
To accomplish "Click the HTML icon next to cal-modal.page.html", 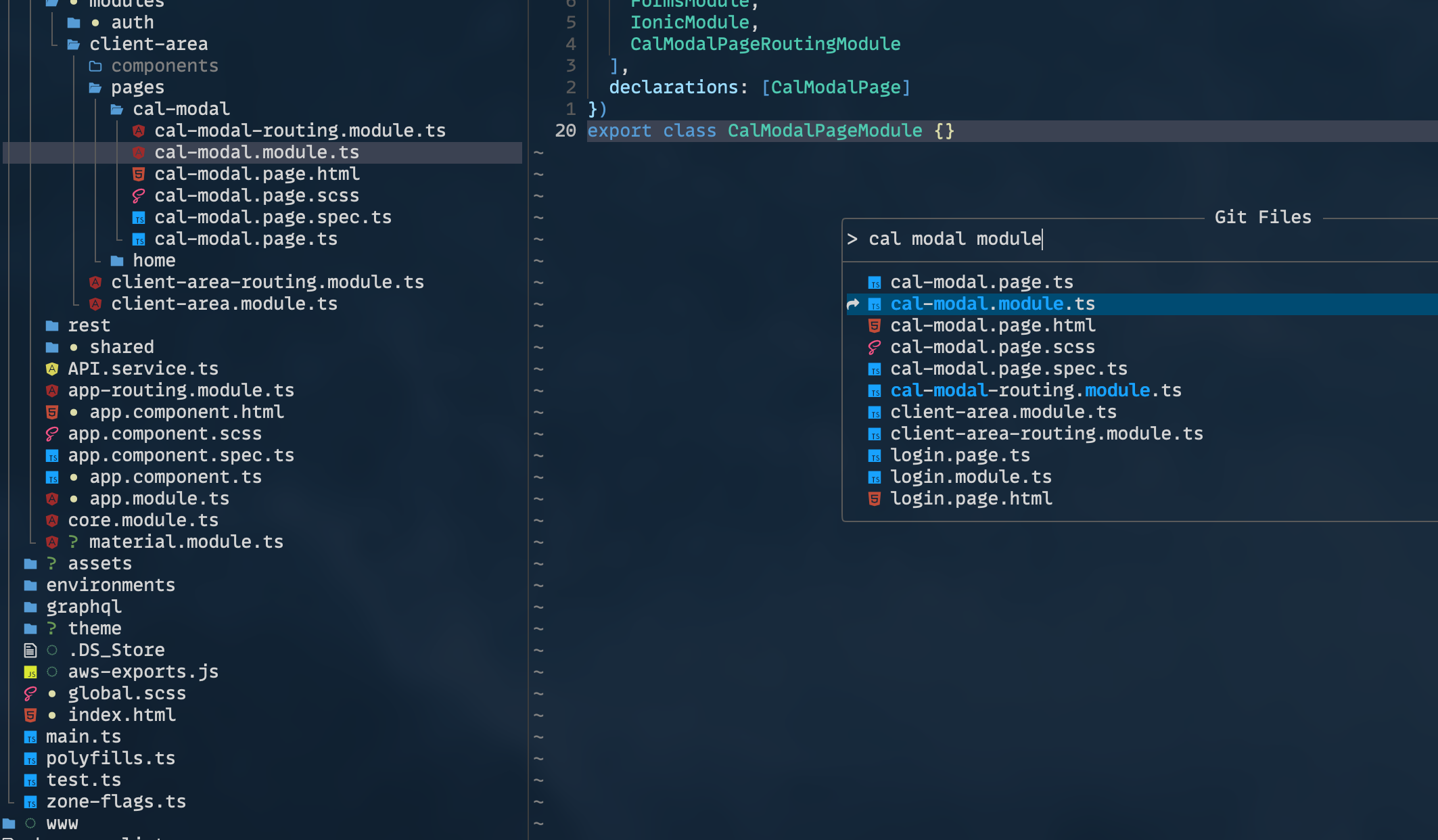I will [x=139, y=174].
